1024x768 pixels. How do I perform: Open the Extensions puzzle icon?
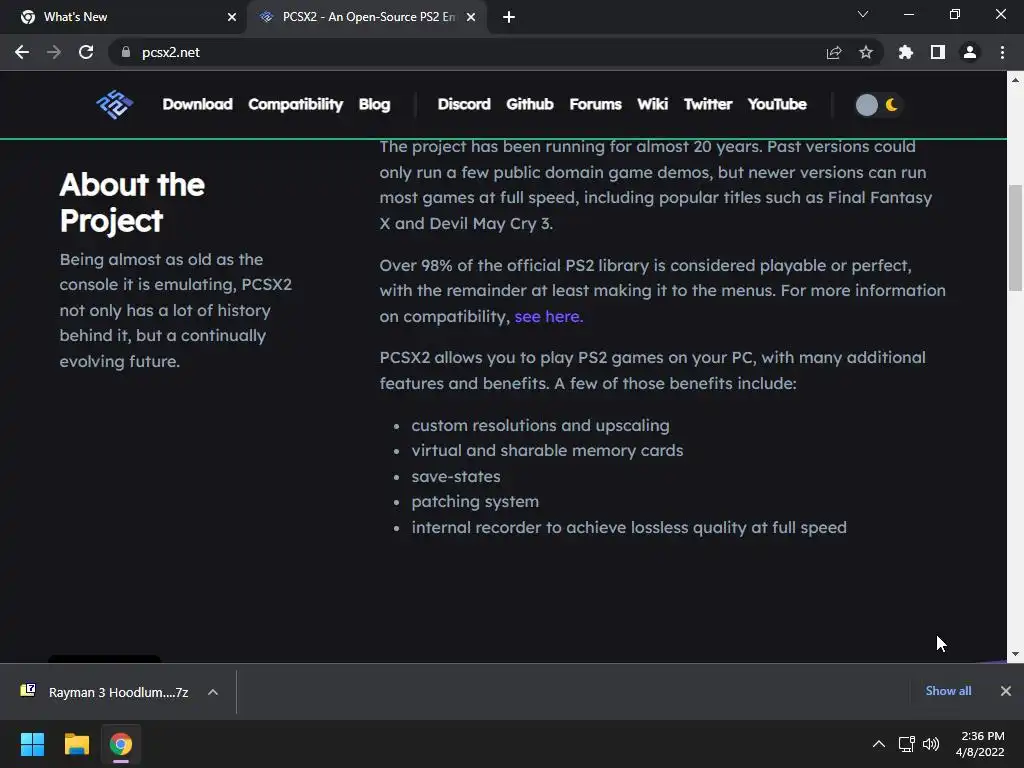pos(905,52)
